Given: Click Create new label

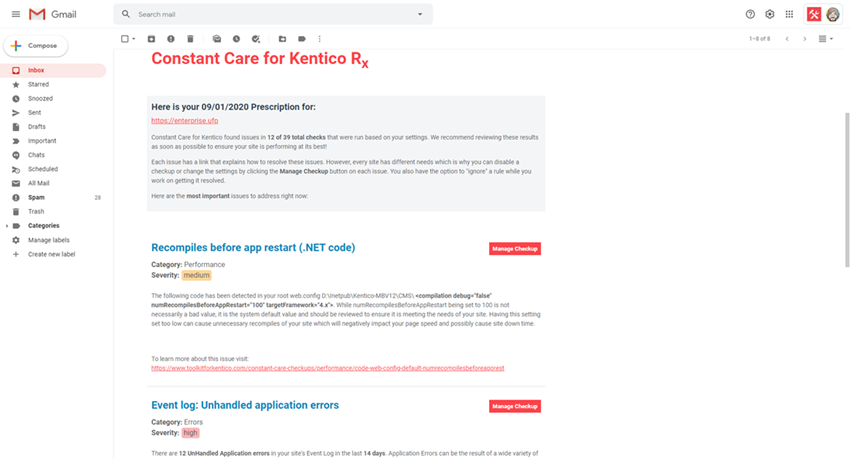Looking at the screenshot, I should 53,254.
